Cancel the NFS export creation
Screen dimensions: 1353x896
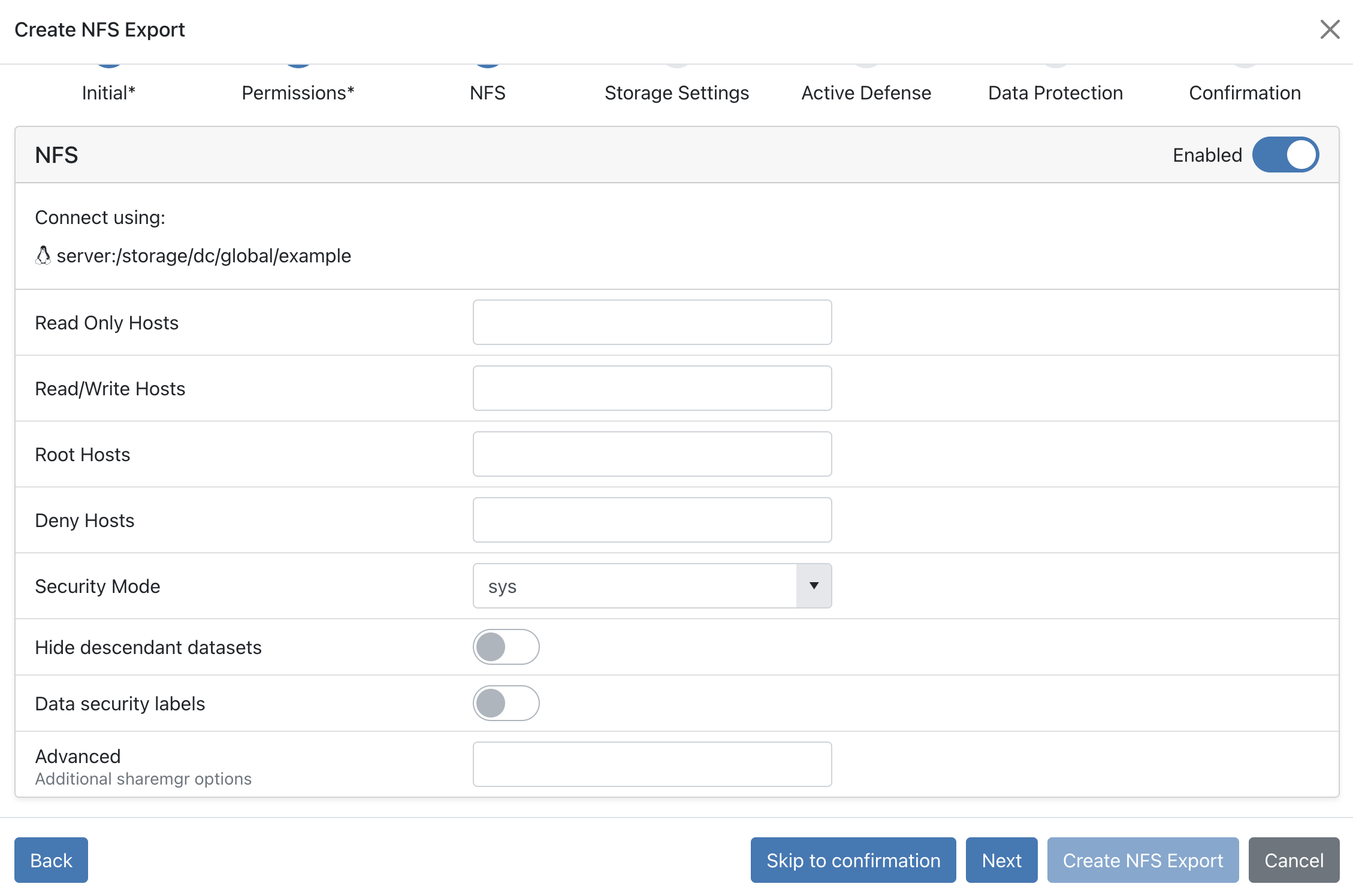click(x=1294, y=860)
